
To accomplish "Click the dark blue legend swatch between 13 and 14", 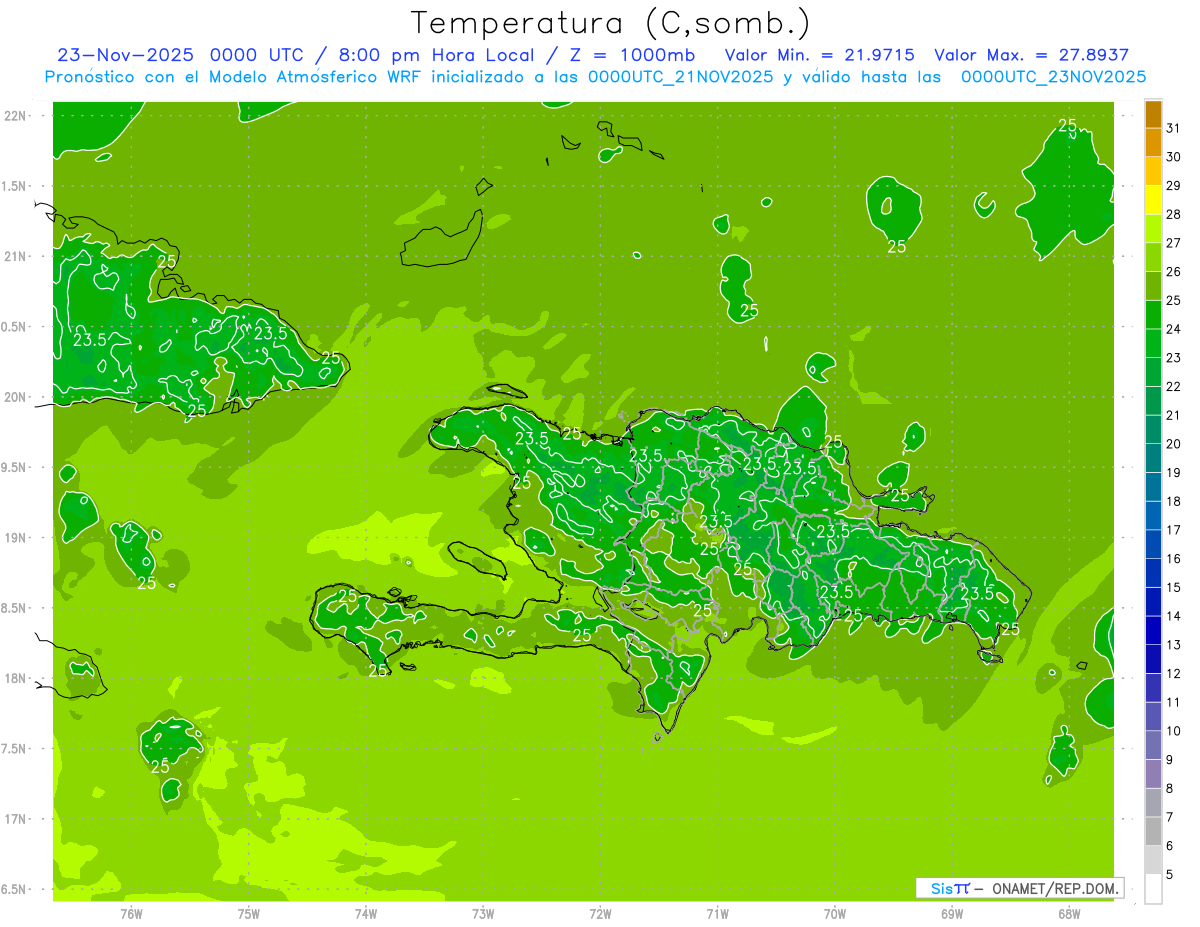I will tap(1154, 631).
